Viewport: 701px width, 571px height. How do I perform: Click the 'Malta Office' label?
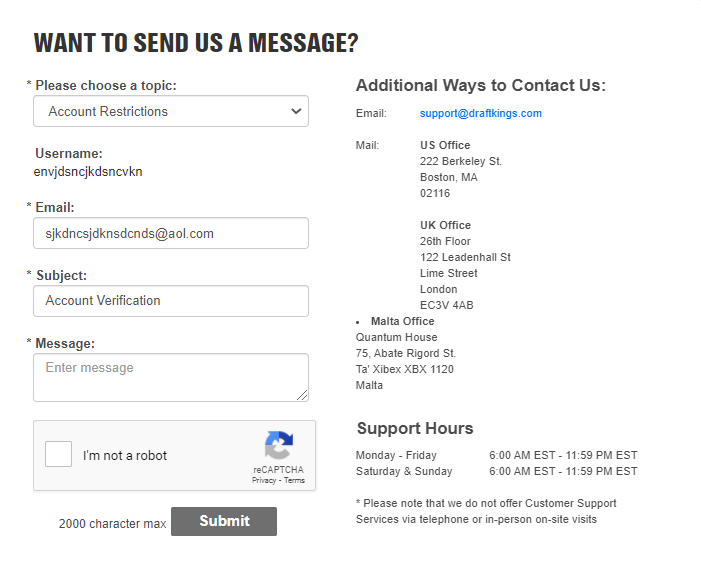point(402,321)
